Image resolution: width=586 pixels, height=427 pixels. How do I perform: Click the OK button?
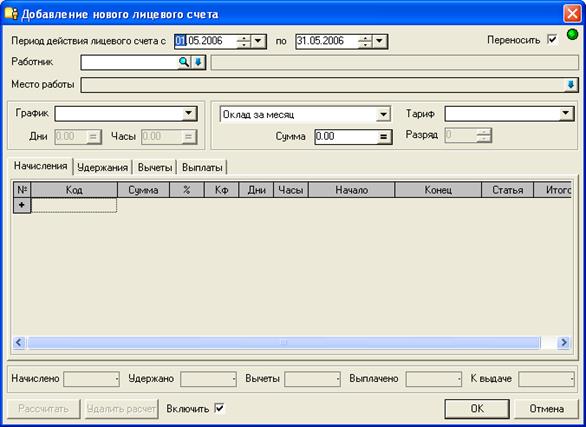[x=477, y=409]
